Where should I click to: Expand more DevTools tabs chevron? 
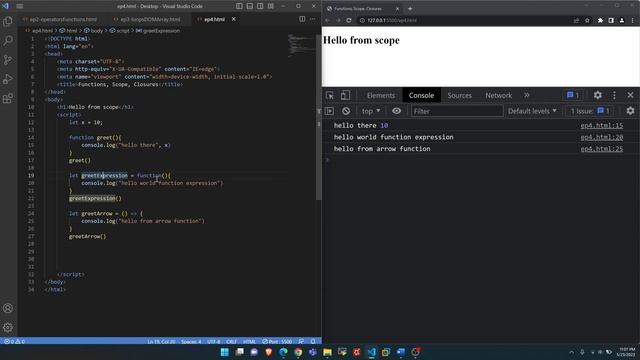(527, 95)
